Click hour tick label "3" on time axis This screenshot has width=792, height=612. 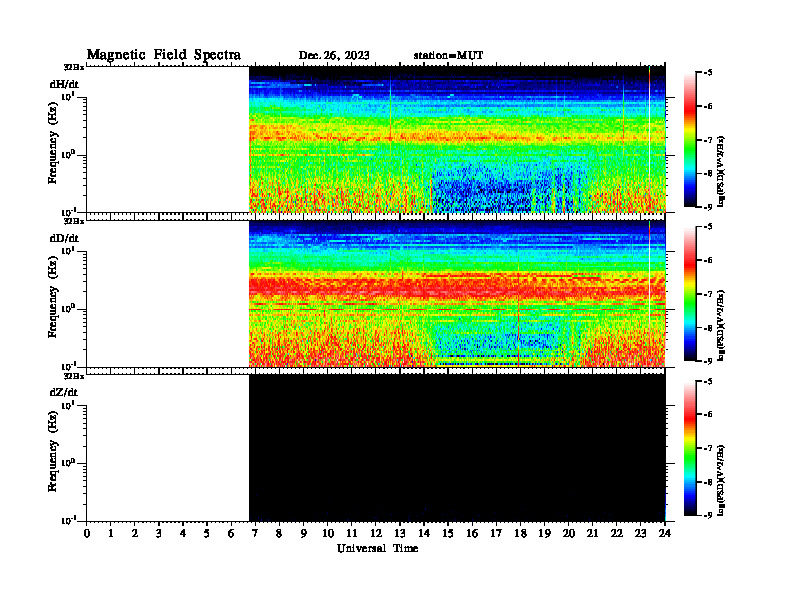point(159,534)
